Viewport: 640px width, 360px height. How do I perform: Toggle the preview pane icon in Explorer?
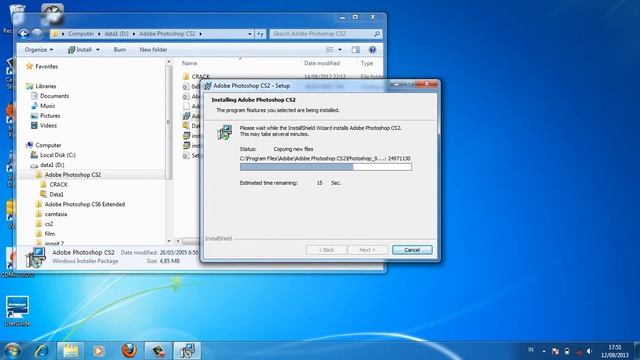tap(356, 50)
